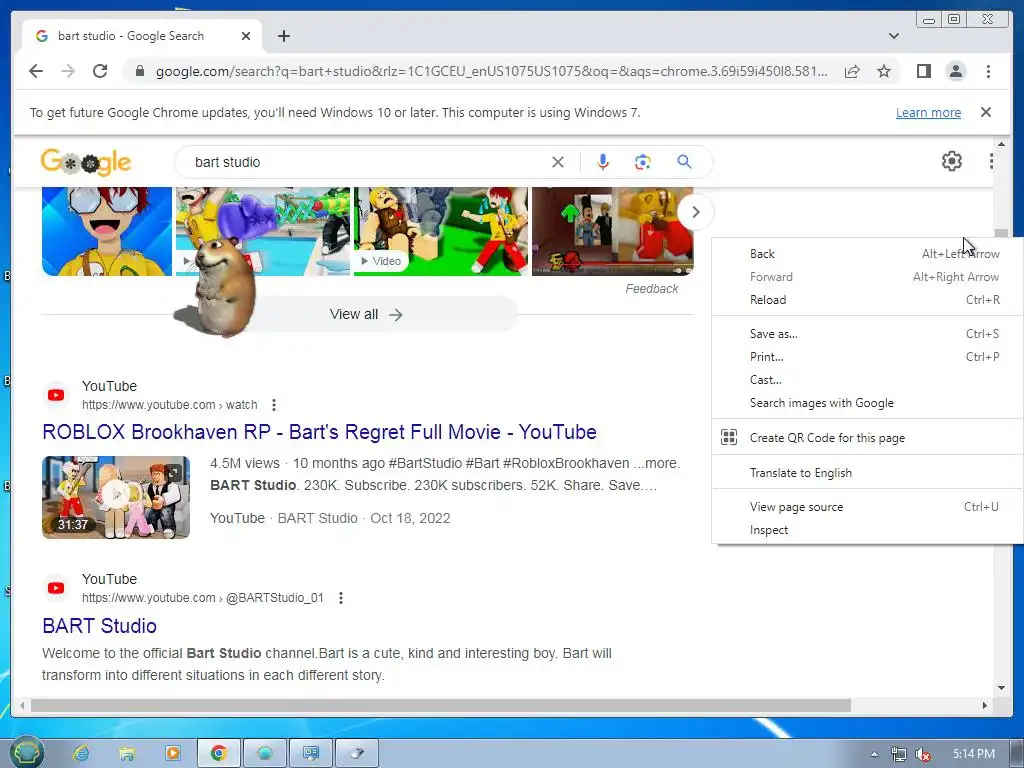Show hidden system tray icons

point(874,754)
